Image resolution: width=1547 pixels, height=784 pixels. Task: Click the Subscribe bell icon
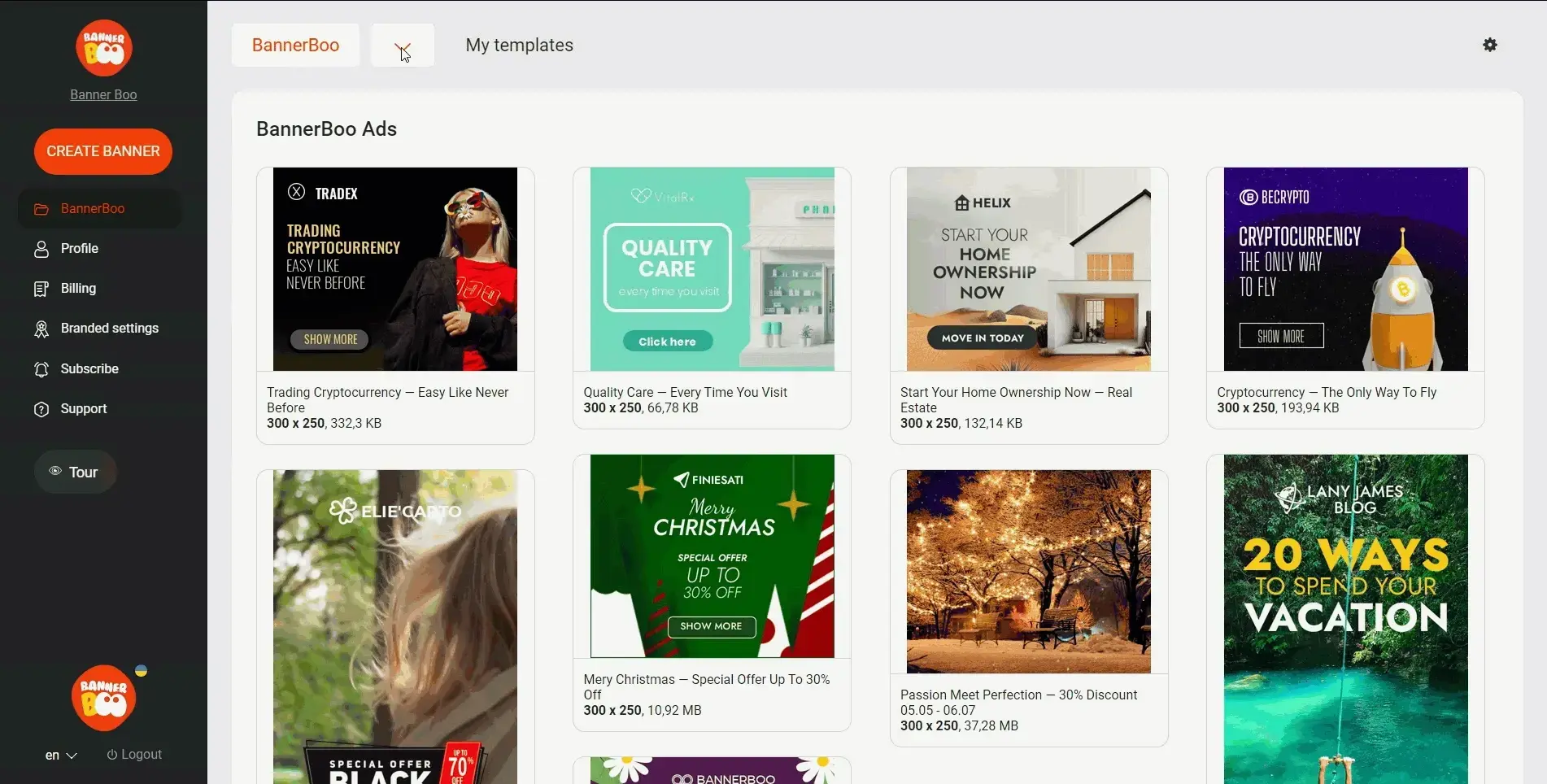(41, 369)
